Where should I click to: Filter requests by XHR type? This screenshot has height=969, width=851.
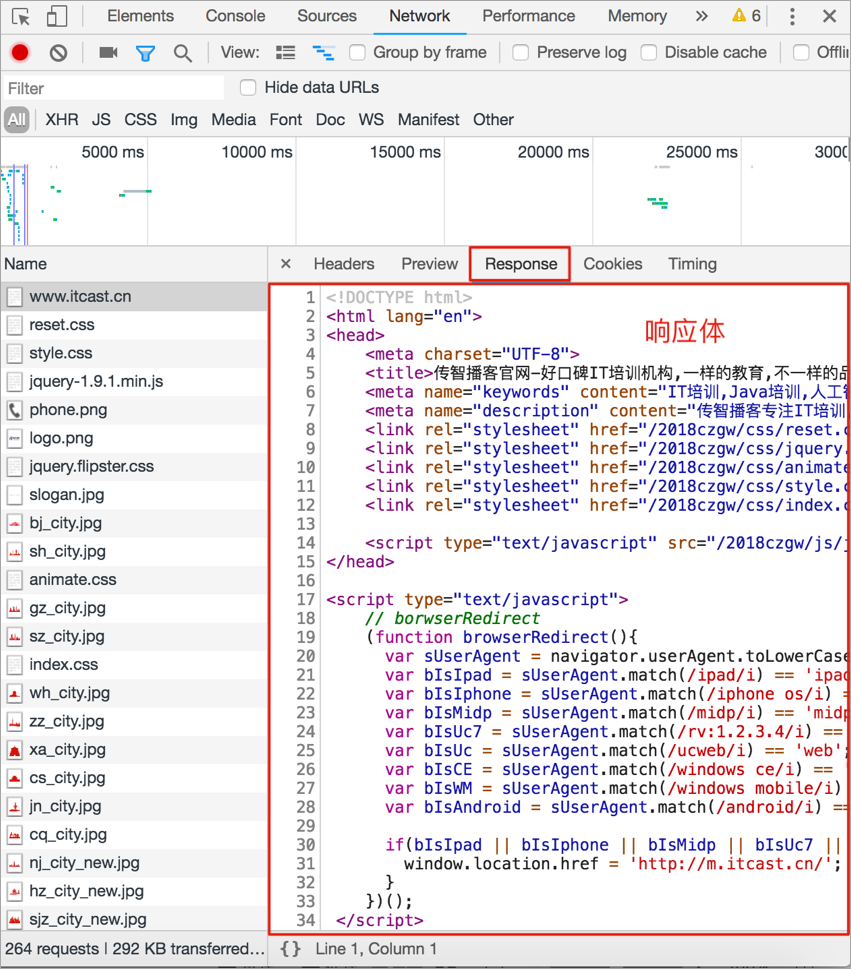61,119
